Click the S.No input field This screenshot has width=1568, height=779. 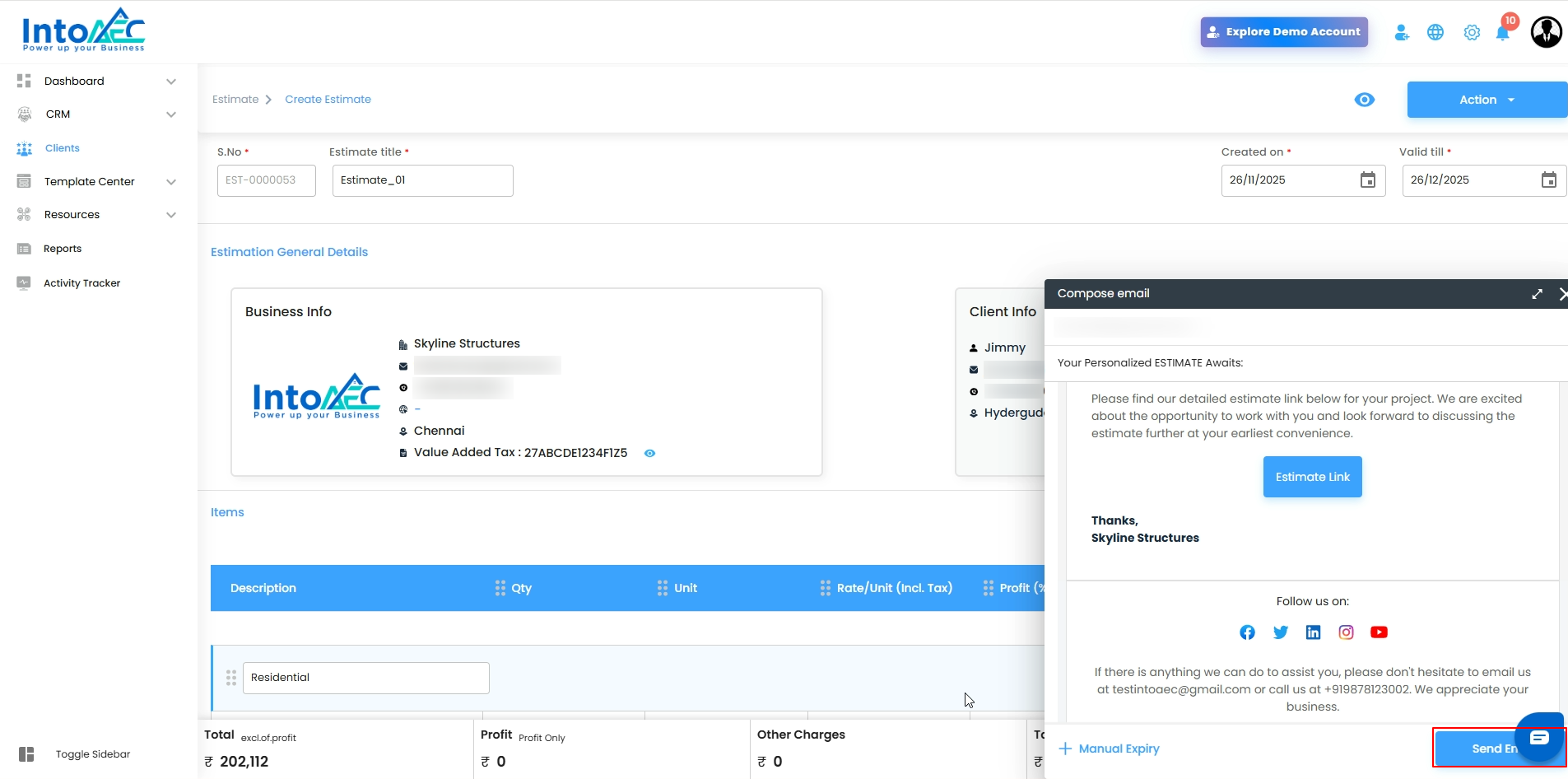click(x=267, y=180)
